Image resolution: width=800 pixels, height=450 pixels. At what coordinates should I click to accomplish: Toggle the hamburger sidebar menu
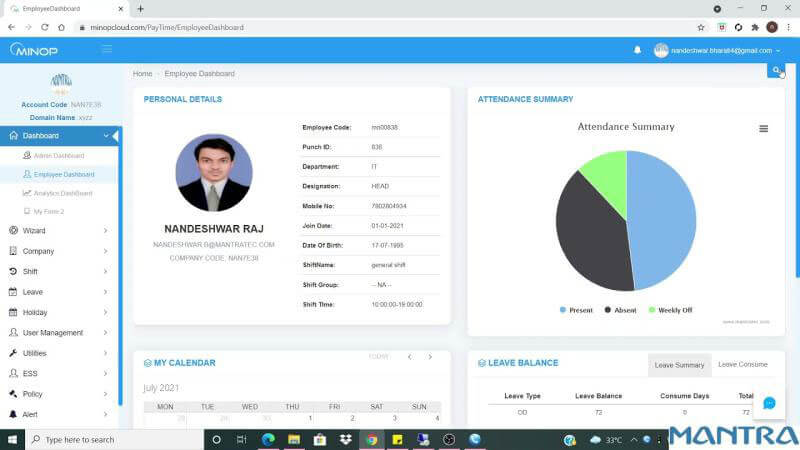107,49
